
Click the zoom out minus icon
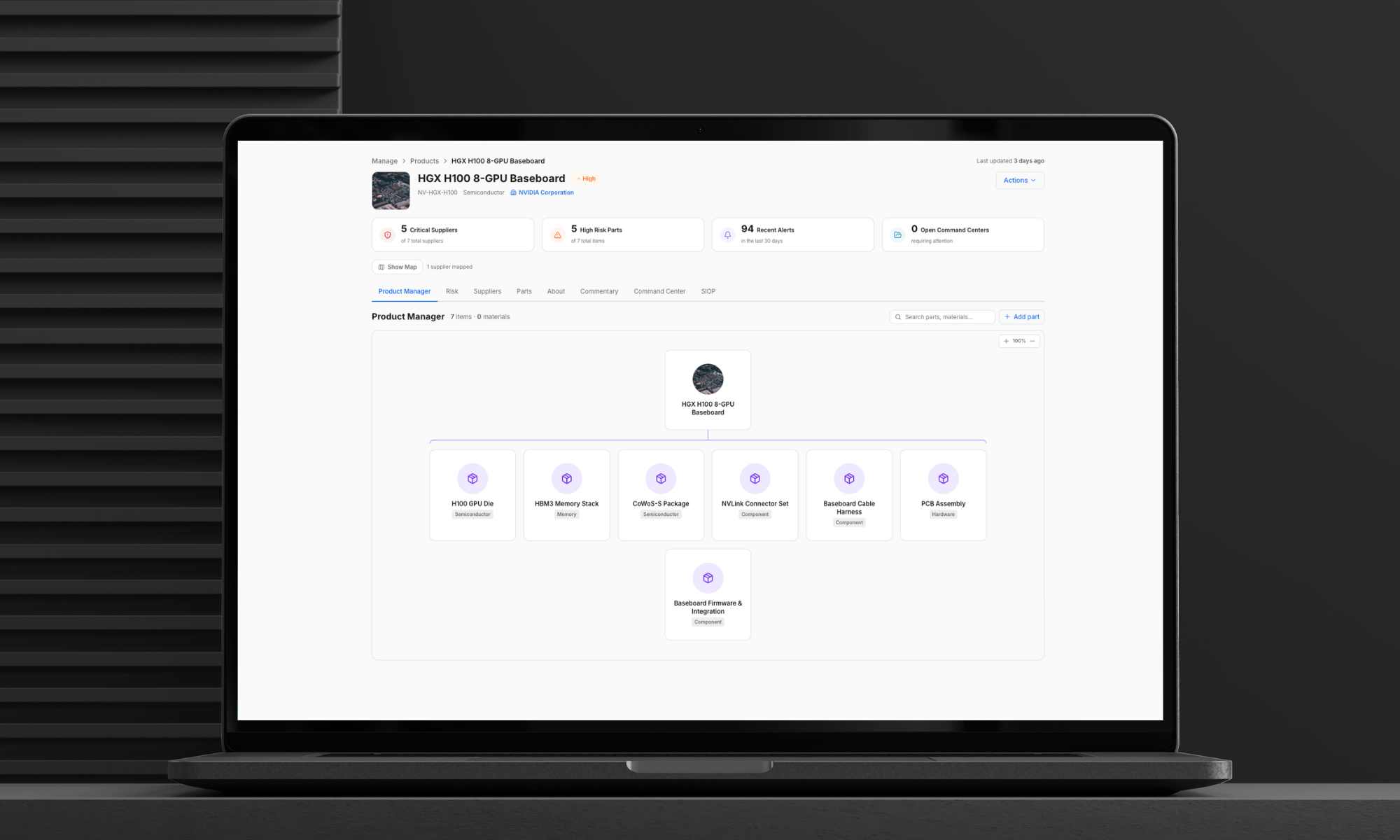1032,341
